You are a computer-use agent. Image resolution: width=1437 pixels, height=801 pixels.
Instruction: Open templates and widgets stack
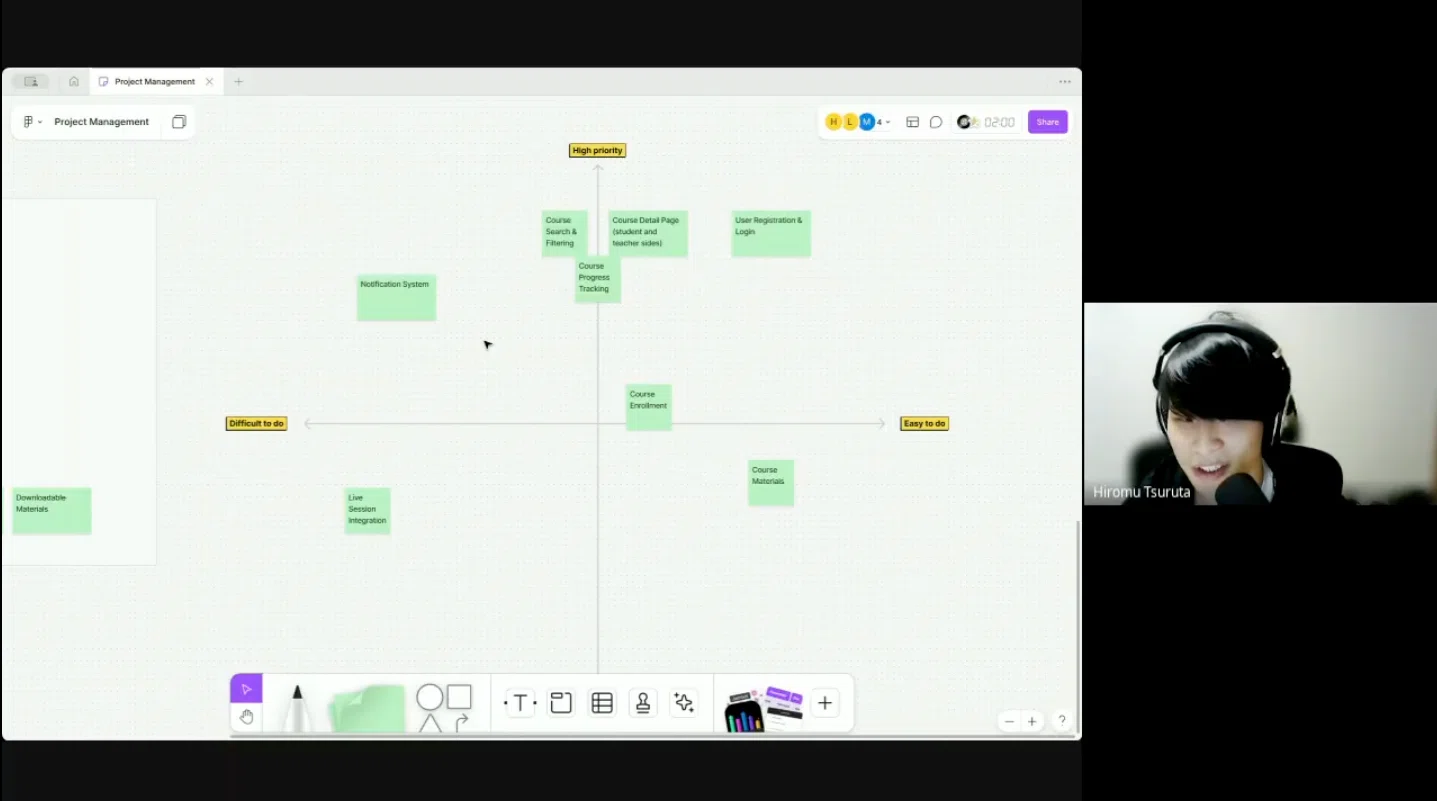click(x=764, y=708)
